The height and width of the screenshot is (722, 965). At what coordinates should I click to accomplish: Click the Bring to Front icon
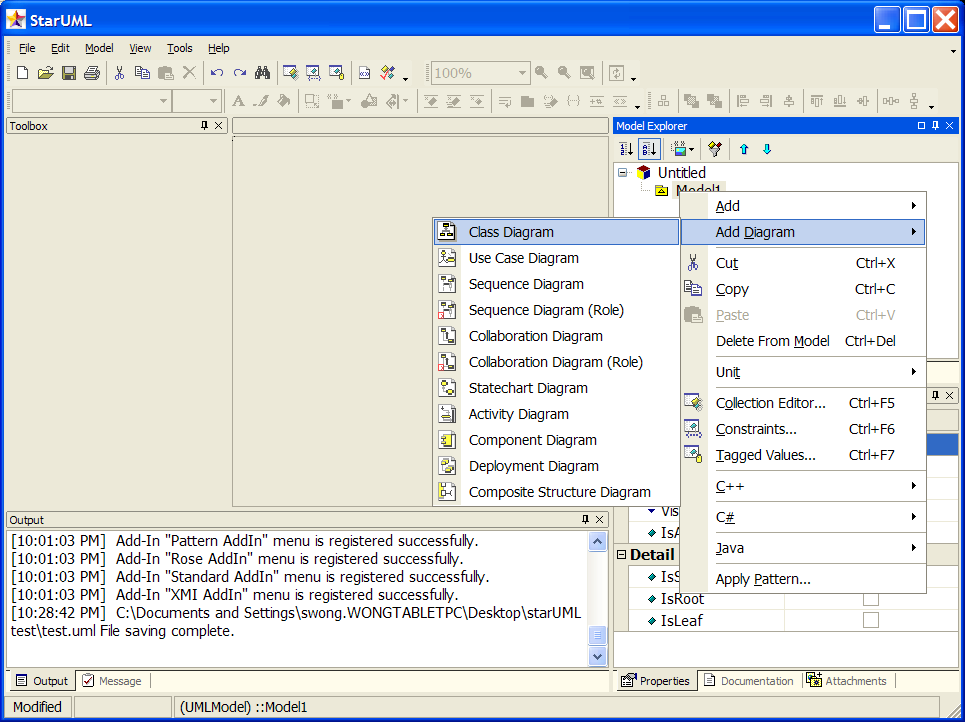click(x=692, y=101)
